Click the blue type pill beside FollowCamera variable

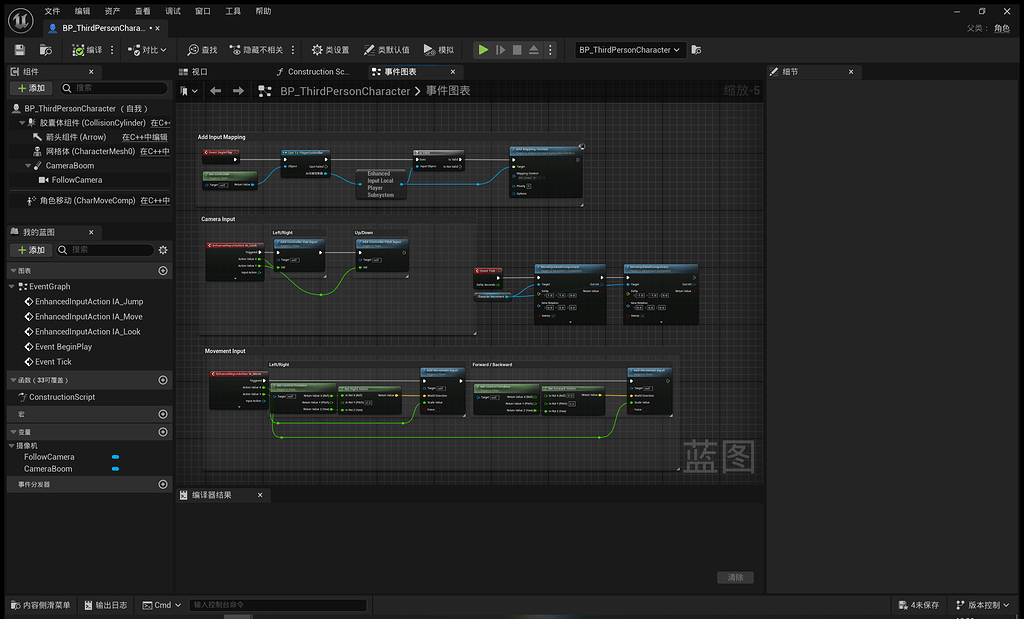[x=116, y=457]
